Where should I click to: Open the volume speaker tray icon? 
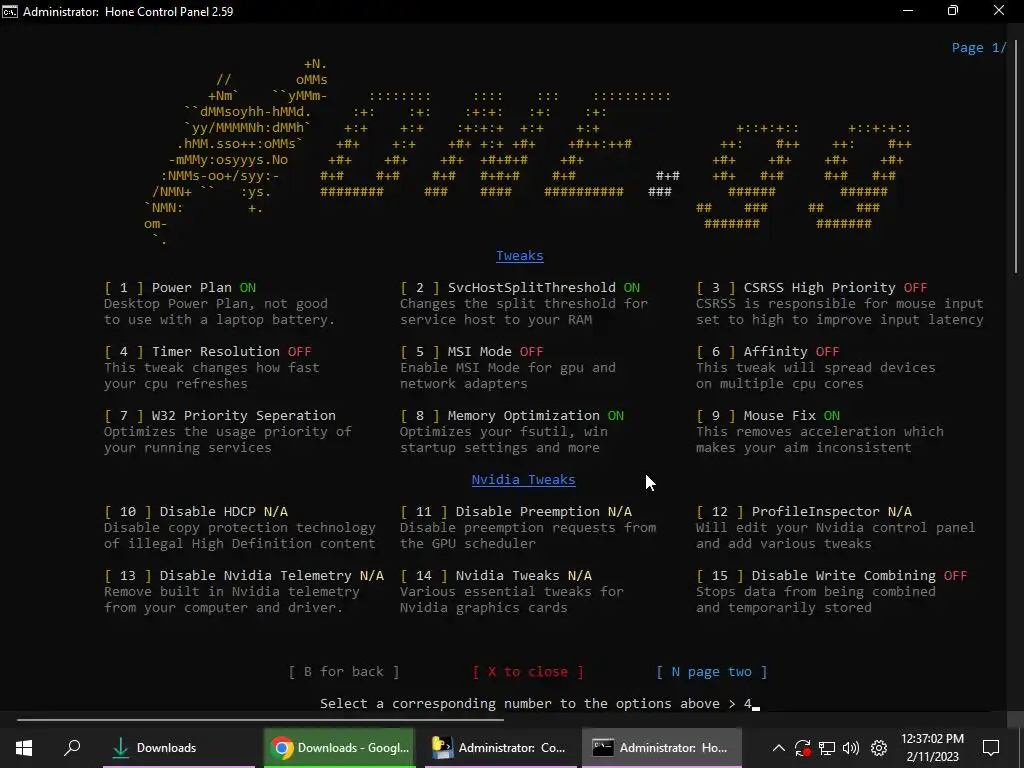pyautogui.click(x=851, y=748)
